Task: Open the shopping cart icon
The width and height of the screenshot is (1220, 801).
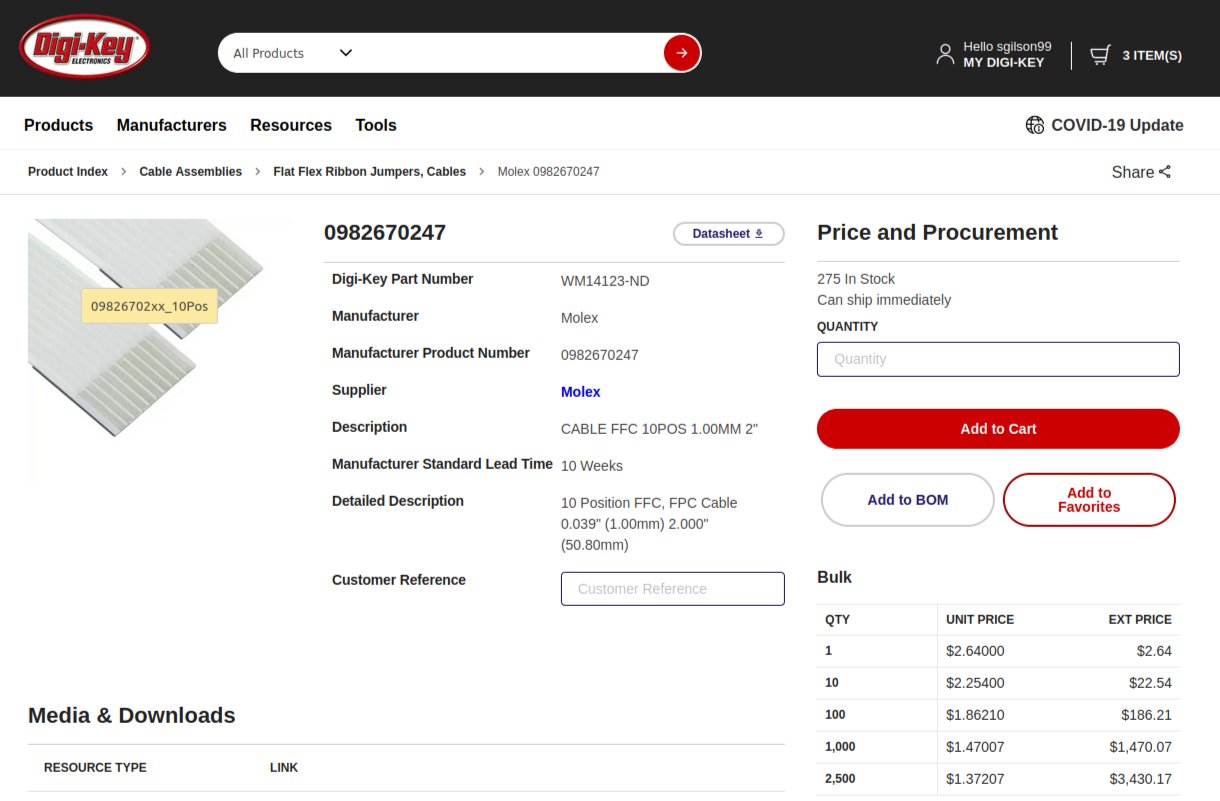Action: pyautogui.click(x=1100, y=55)
